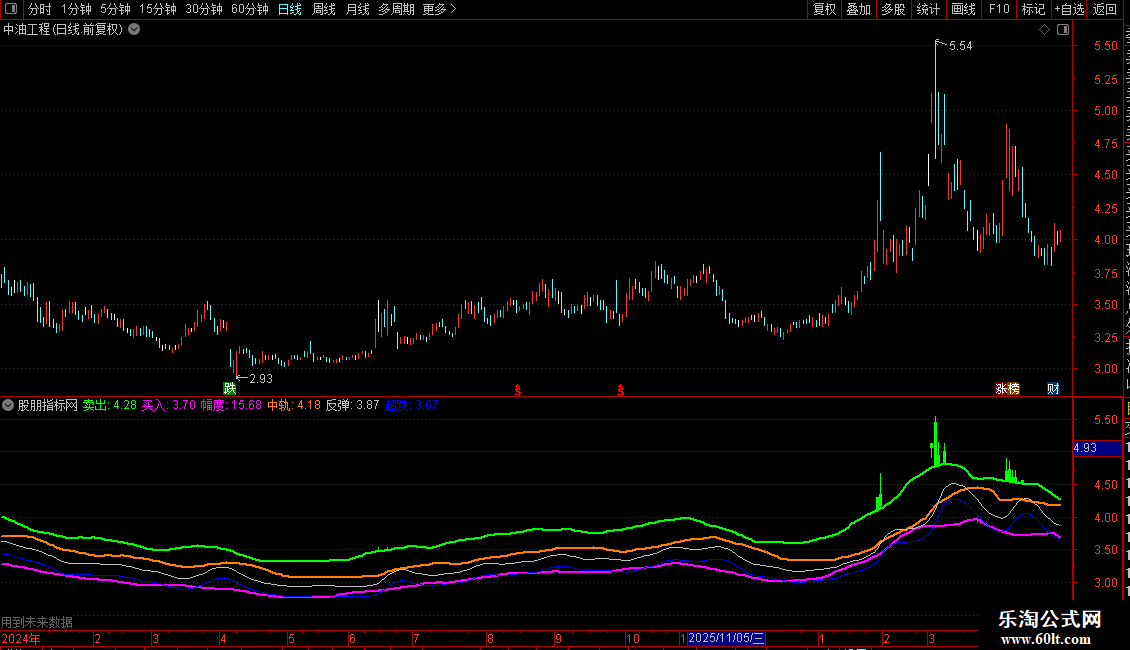Image resolution: width=1130 pixels, height=650 pixels.
Task: Expand the 更多 periods menu
Action: 440,9
